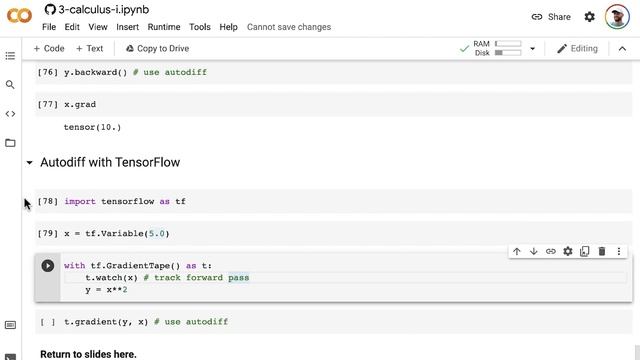Image resolution: width=640 pixels, height=360 pixels.
Task: Click the notebook title 3-calculus-i.ipynb
Action: [103, 9]
